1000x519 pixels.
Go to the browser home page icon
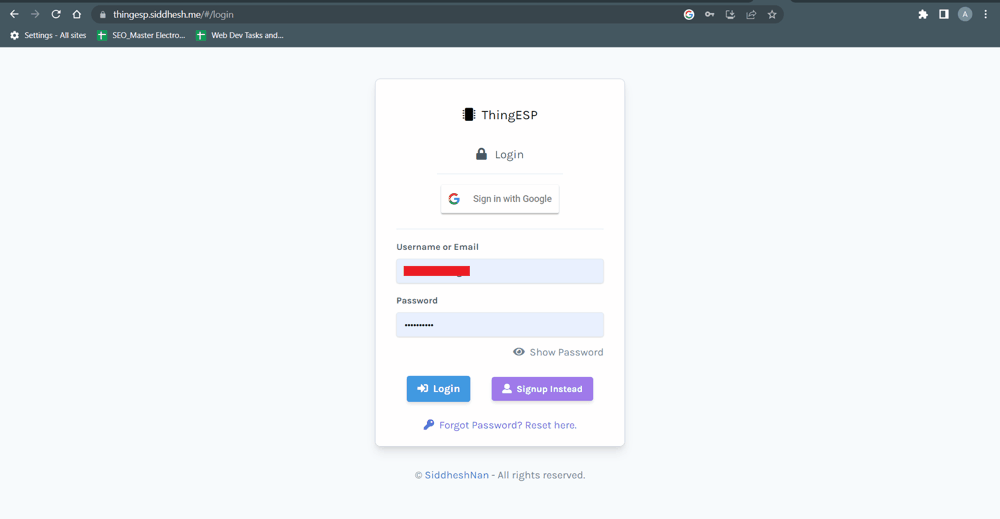pos(77,14)
